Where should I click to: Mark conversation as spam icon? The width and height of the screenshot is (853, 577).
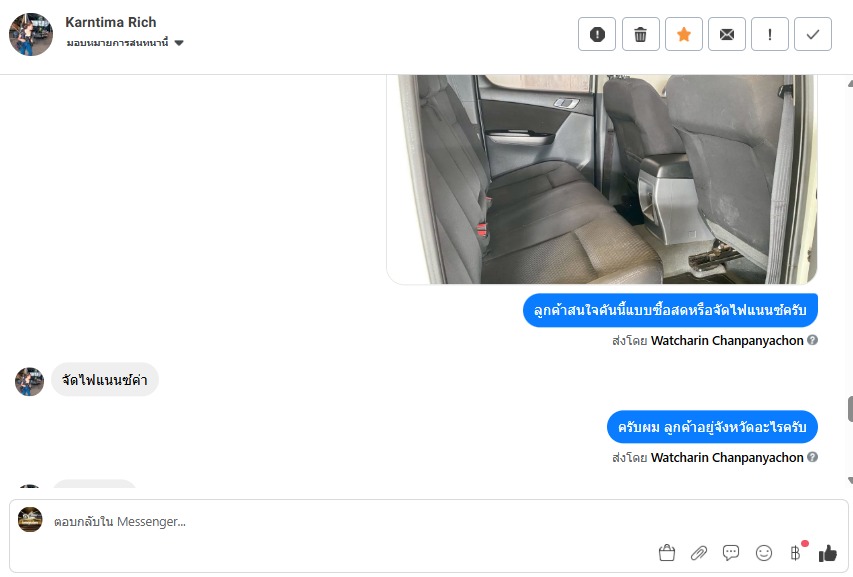(x=597, y=34)
